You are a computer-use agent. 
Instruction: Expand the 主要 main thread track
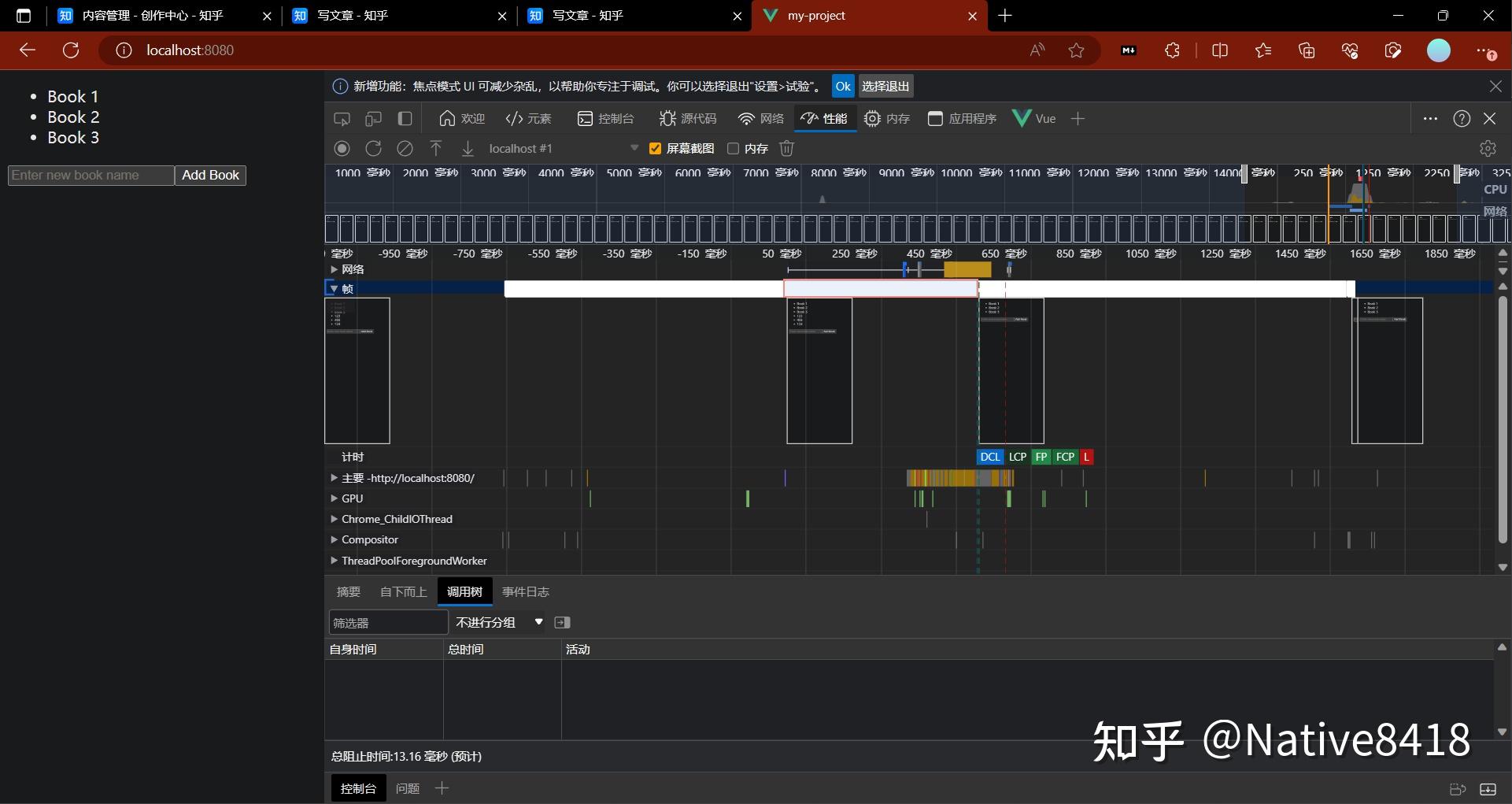(333, 478)
